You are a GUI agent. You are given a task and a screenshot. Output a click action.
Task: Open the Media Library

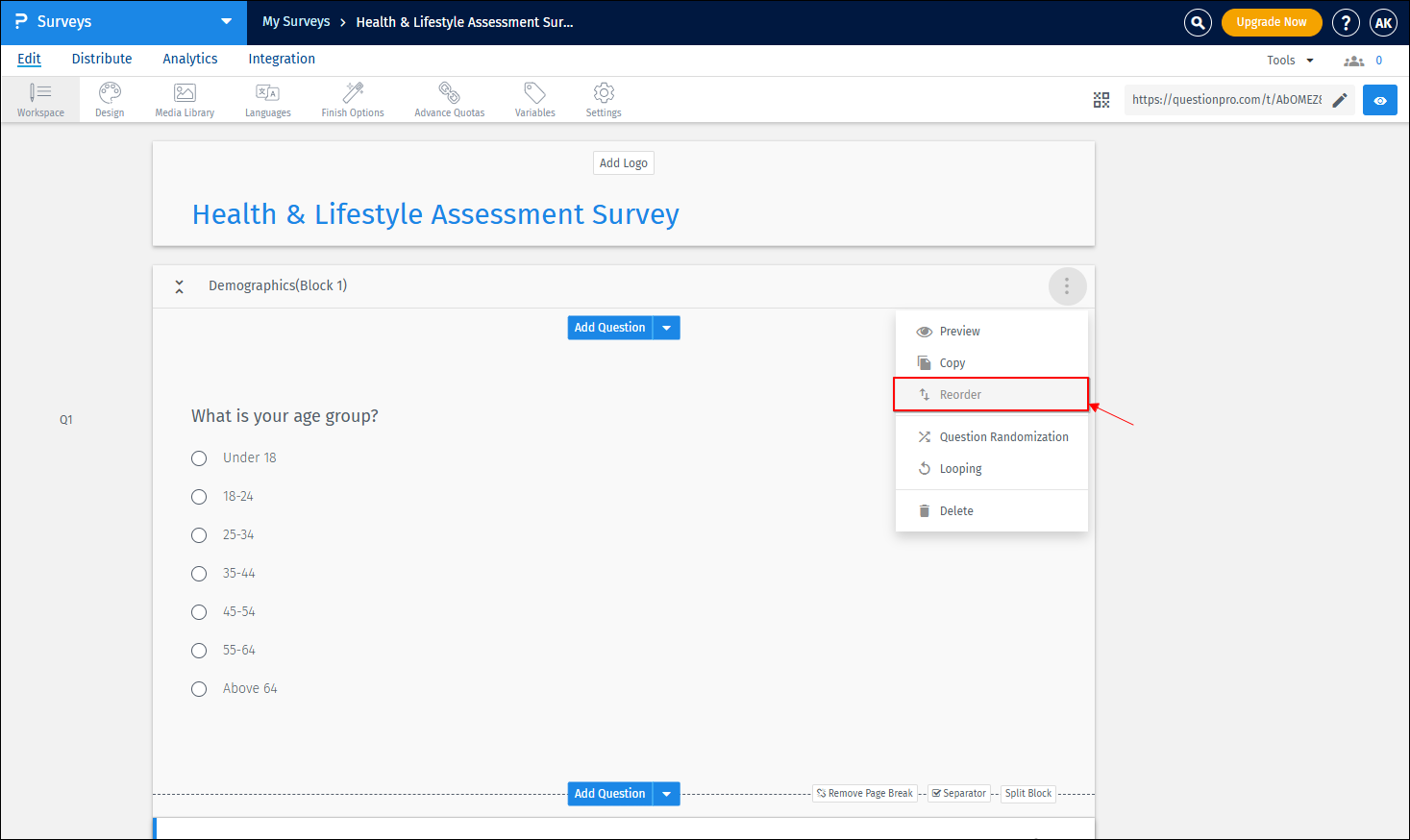[x=184, y=99]
